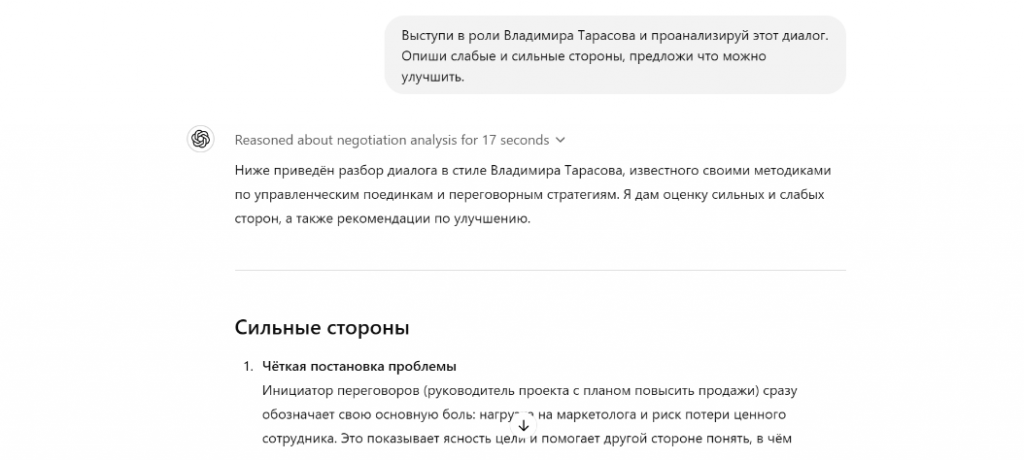Click the word 'Reasoned' in the reasoning summary
This screenshot has height=460, width=1024.
(x=266, y=140)
